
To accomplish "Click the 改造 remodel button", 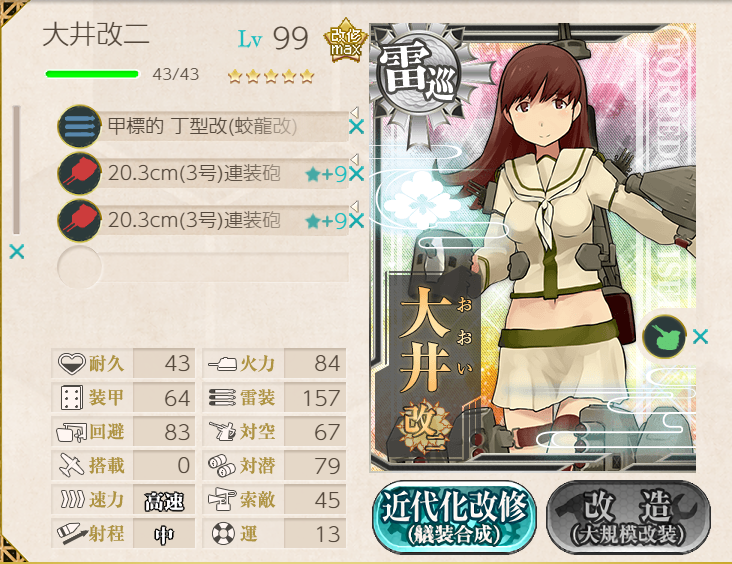I will pyautogui.click(x=628, y=517).
